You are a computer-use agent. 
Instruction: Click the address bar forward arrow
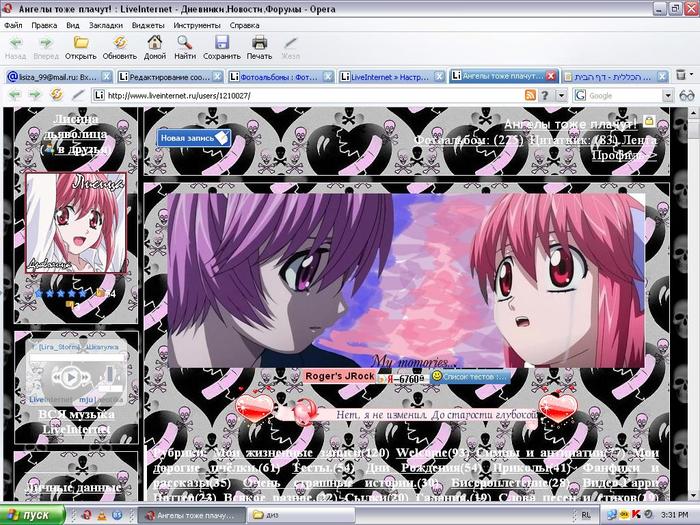tap(35, 95)
